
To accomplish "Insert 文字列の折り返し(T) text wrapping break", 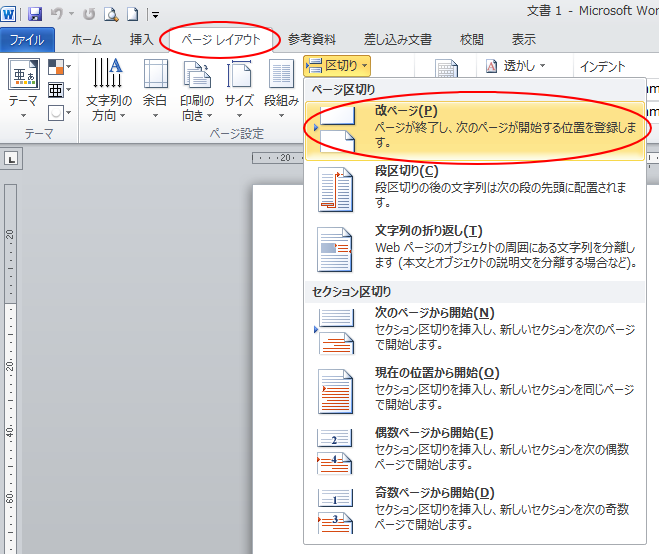I will [x=475, y=250].
